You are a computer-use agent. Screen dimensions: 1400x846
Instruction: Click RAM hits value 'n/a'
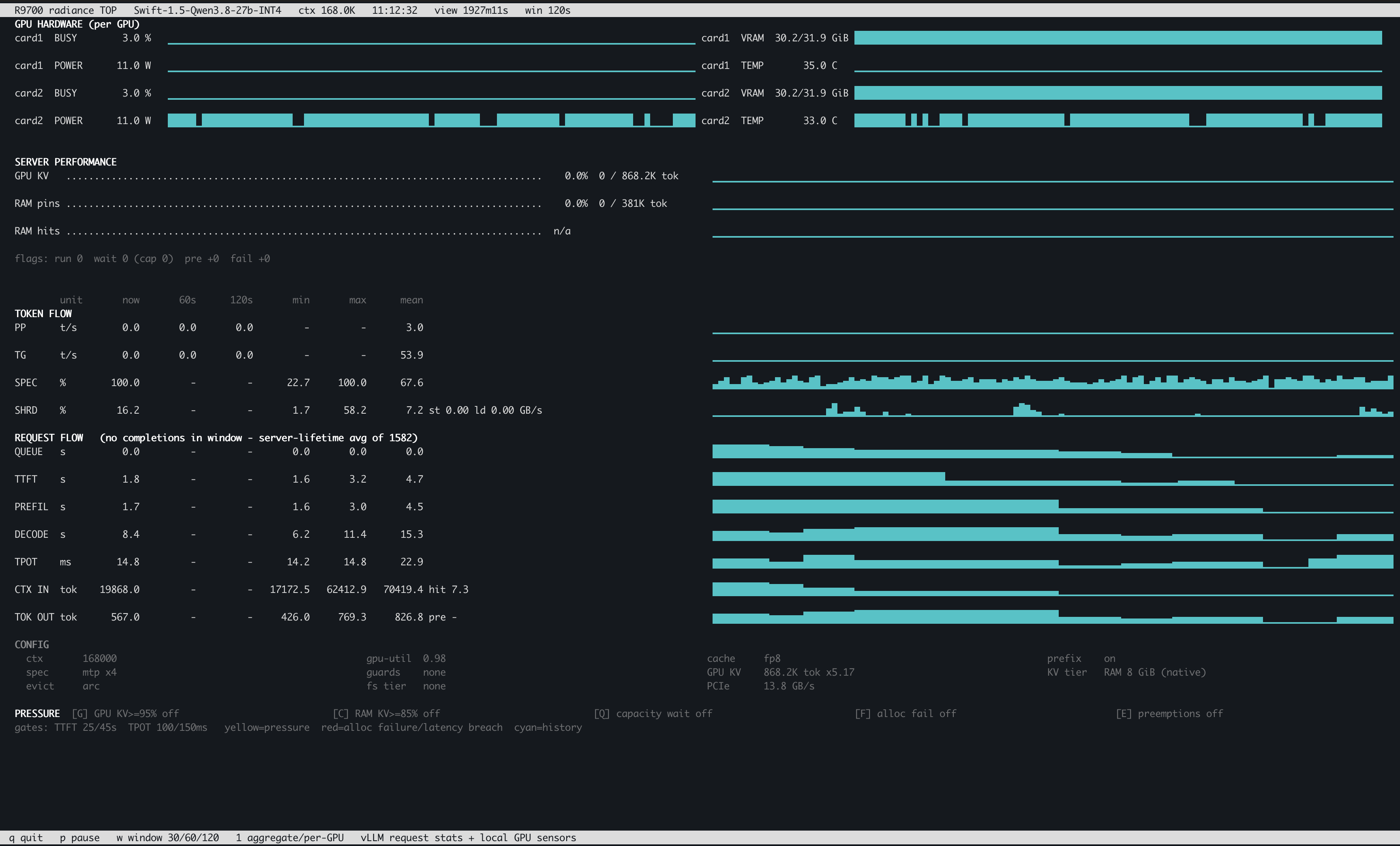click(562, 232)
